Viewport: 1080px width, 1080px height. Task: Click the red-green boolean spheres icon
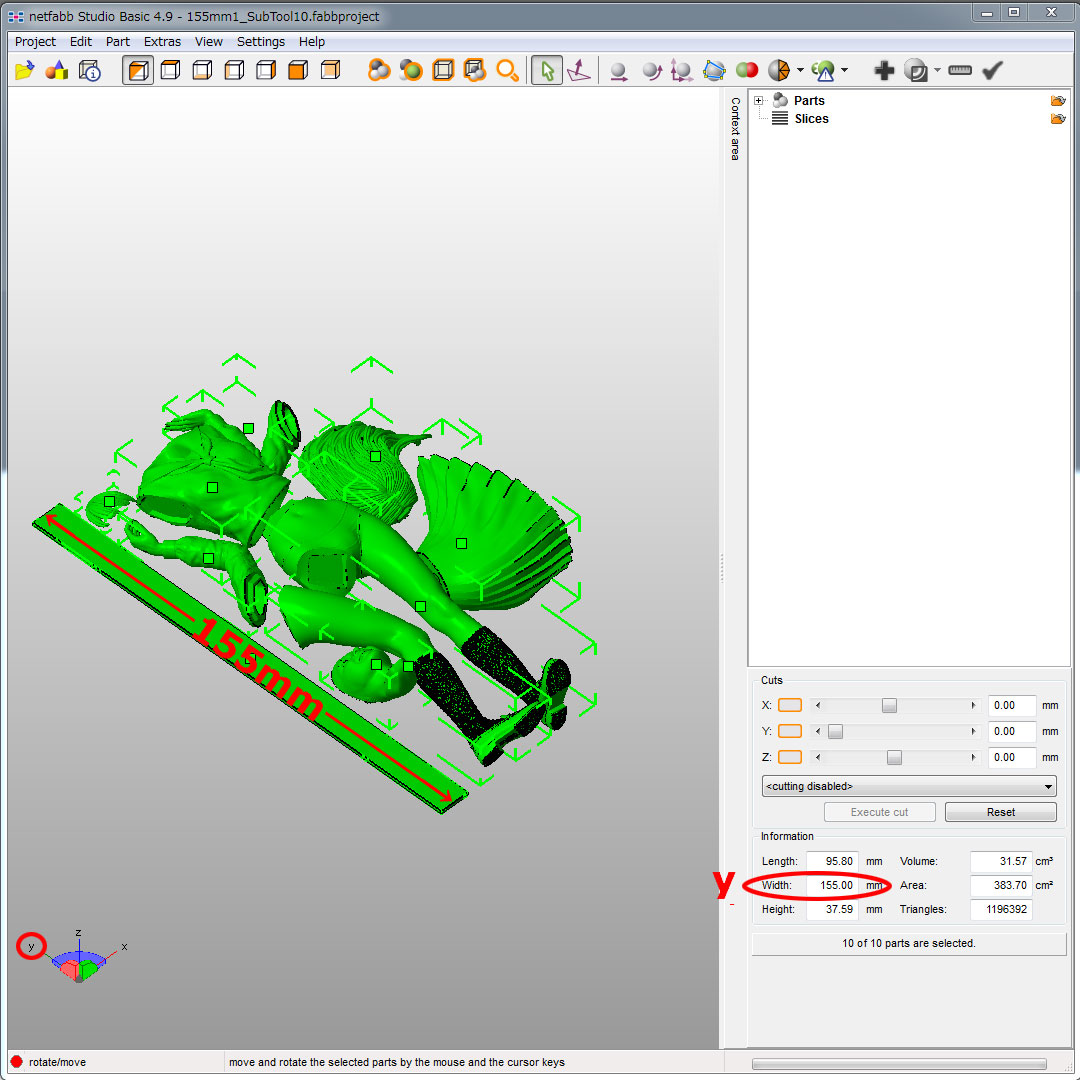(x=747, y=70)
